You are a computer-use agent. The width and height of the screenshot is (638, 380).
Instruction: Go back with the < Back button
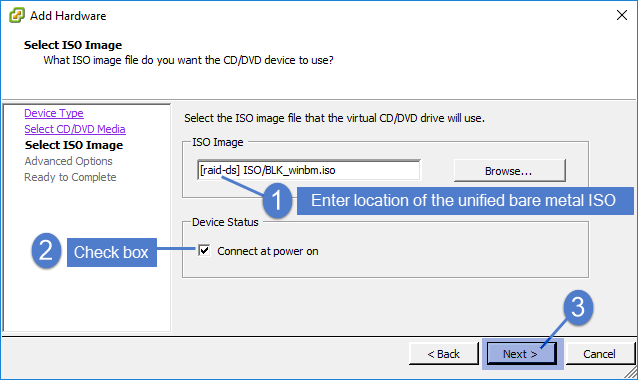click(x=444, y=354)
